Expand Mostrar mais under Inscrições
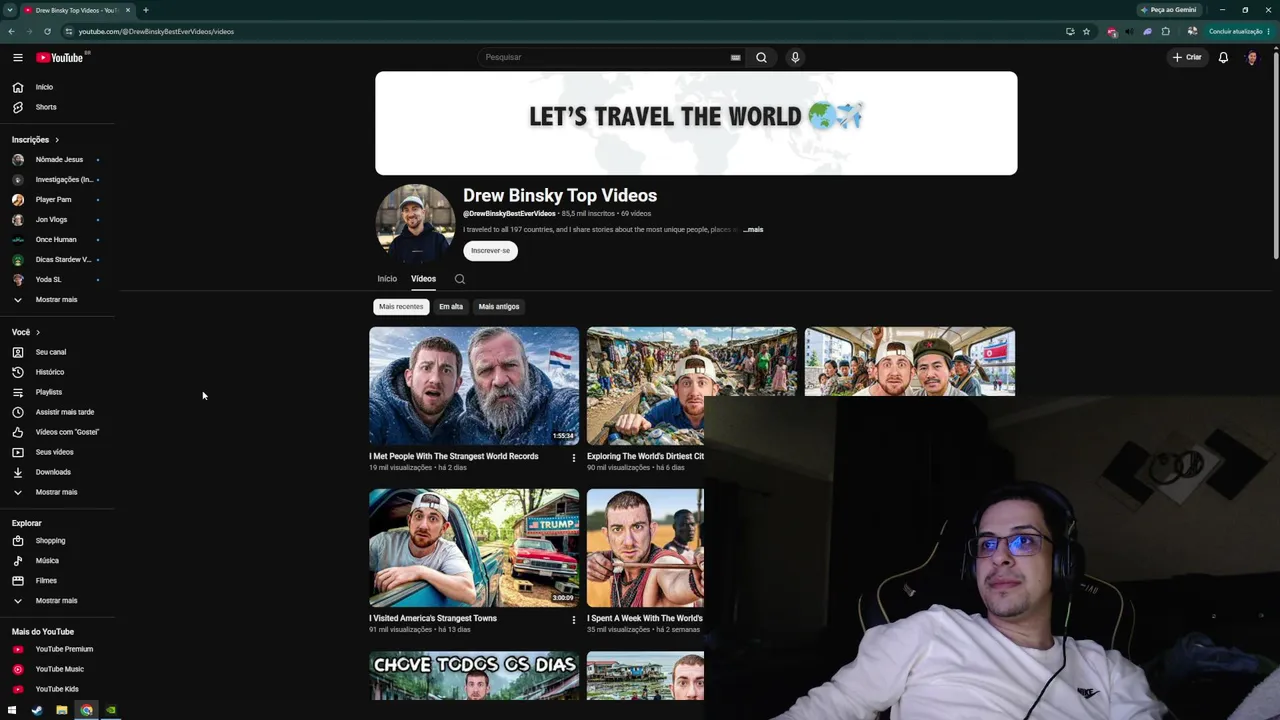 click(56, 300)
